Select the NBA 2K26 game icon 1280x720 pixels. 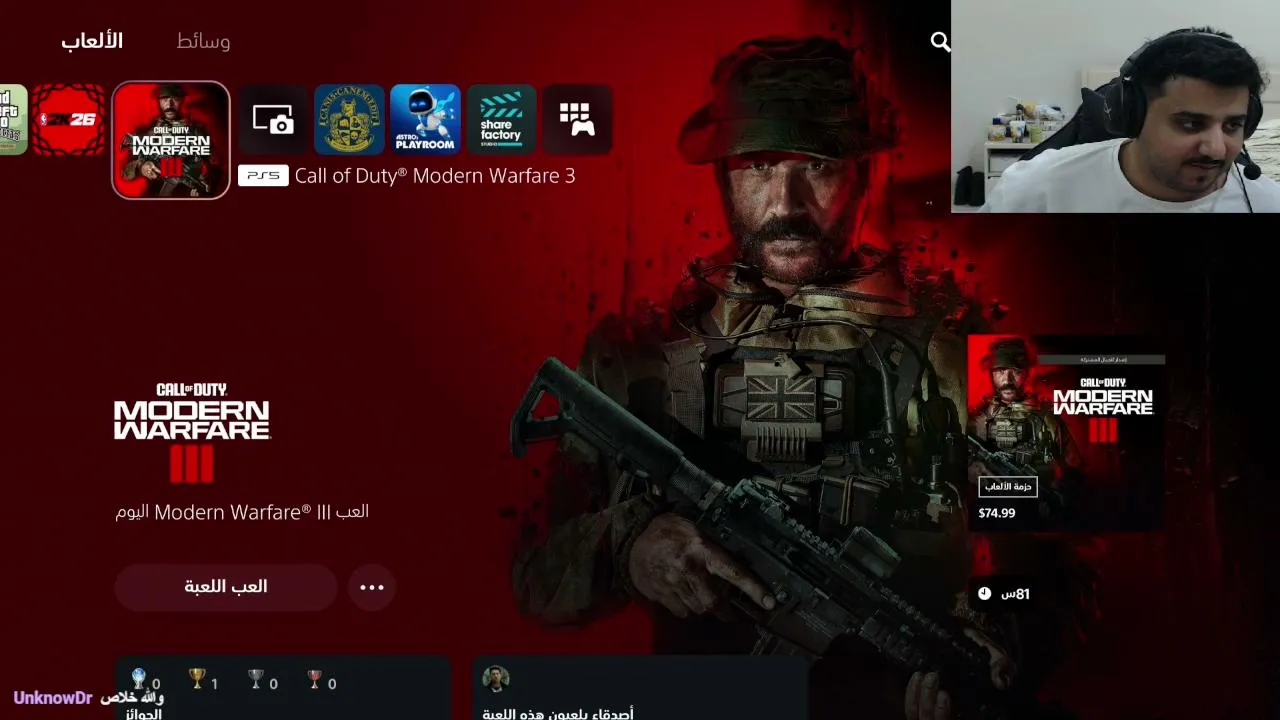[68, 120]
